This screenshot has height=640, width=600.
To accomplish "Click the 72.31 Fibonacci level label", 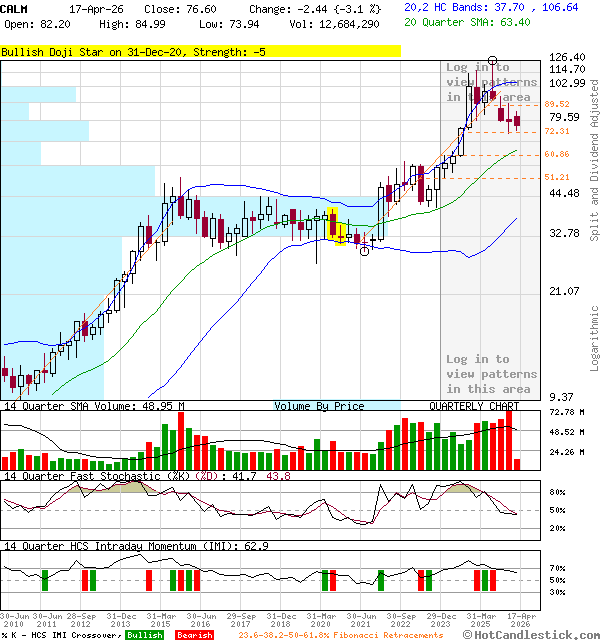I will (557, 131).
